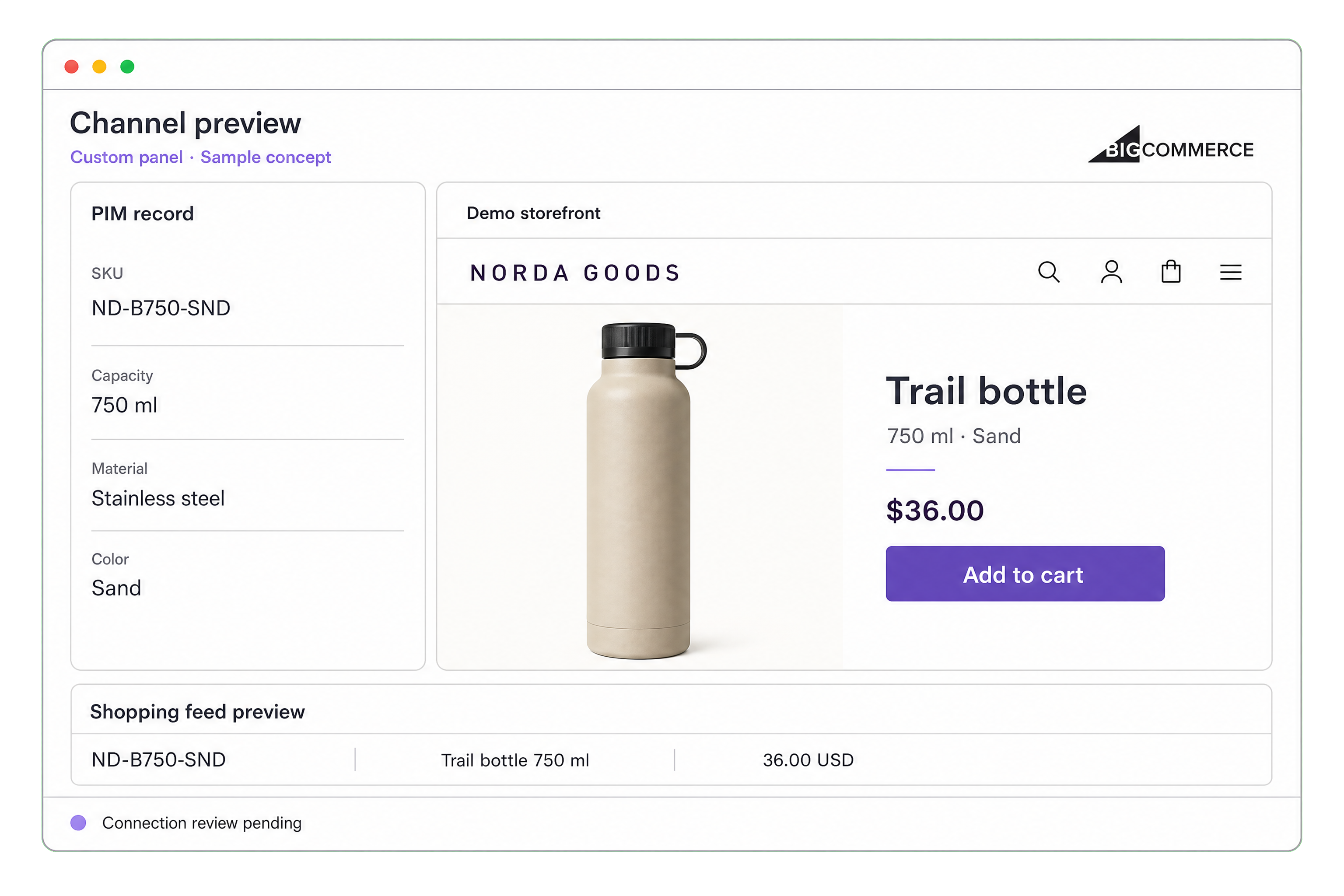Click the Channel preview title
This screenshot has width=1344, height=896.
coord(185,123)
